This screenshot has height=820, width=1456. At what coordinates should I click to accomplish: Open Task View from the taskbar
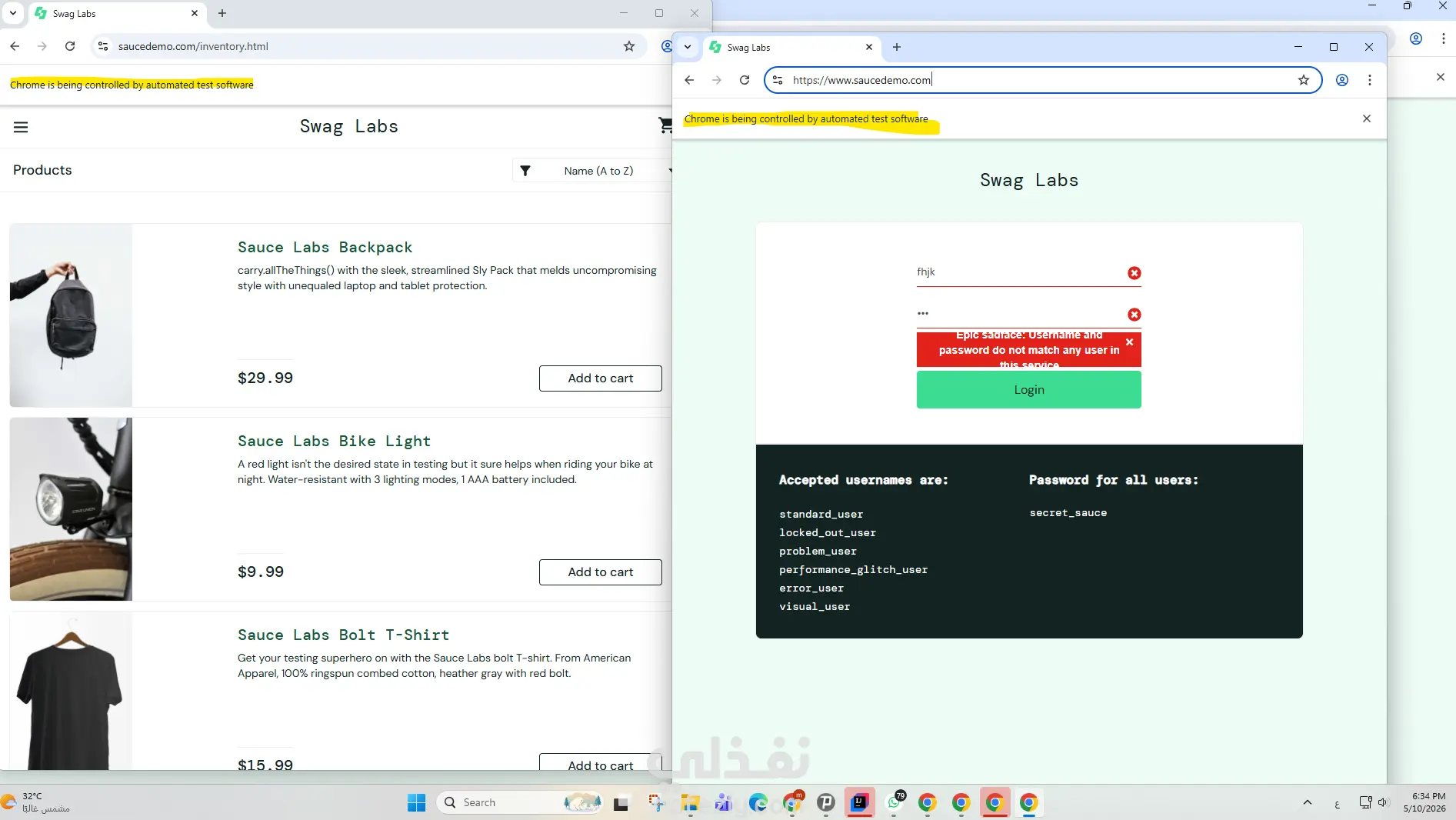[621, 803]
